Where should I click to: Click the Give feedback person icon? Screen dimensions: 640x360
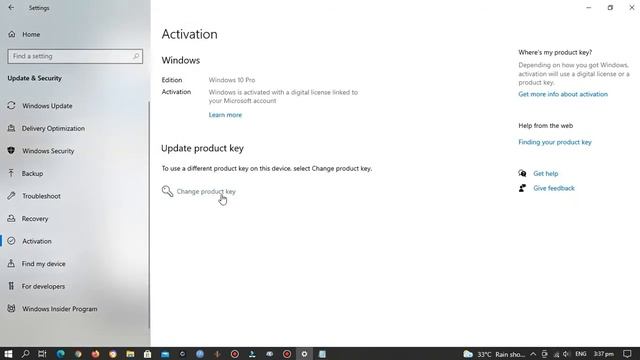[x=522, y=188]
